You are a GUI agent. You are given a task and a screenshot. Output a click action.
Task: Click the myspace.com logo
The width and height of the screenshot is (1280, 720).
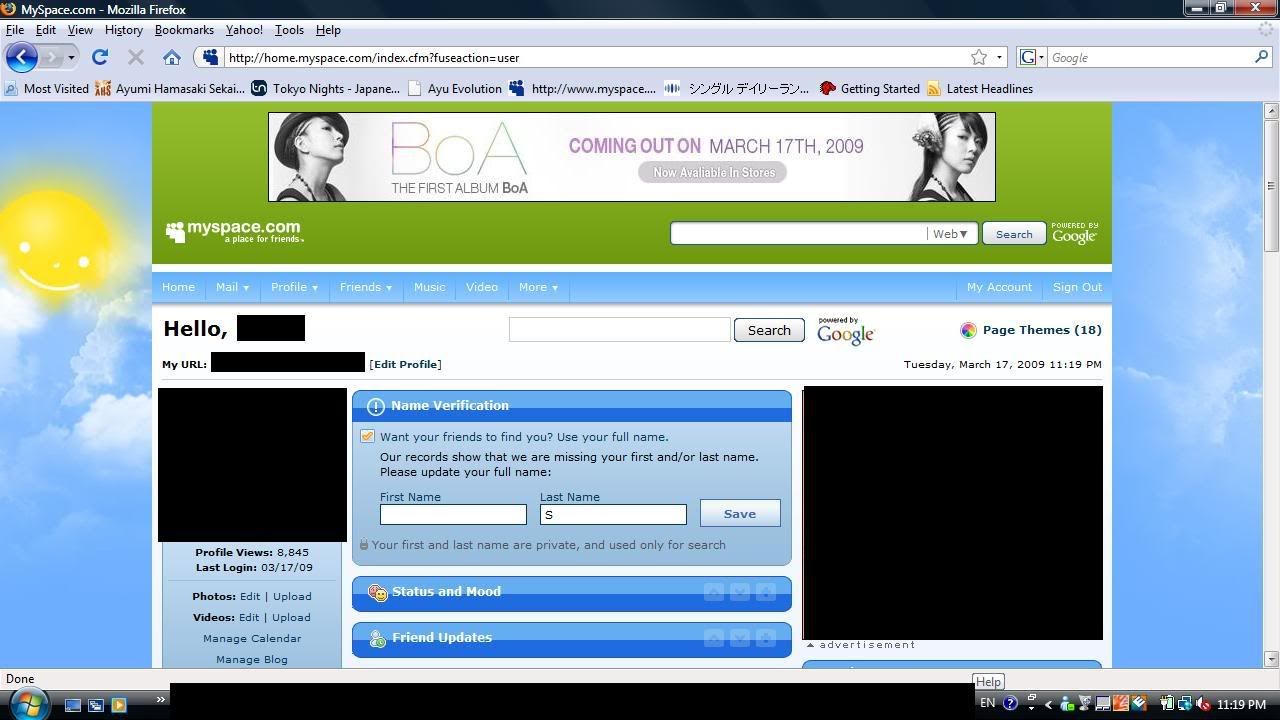point(234,232)
